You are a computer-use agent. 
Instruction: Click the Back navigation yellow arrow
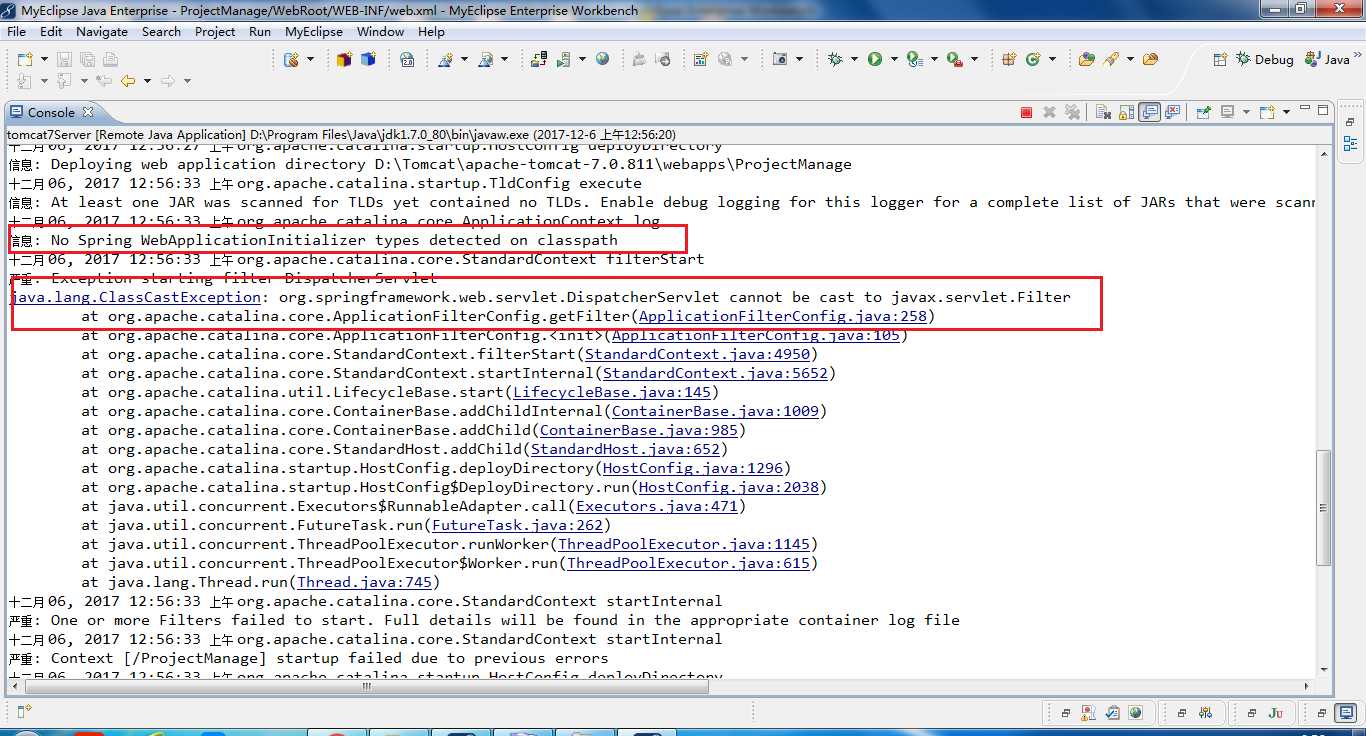click(128, 81)
